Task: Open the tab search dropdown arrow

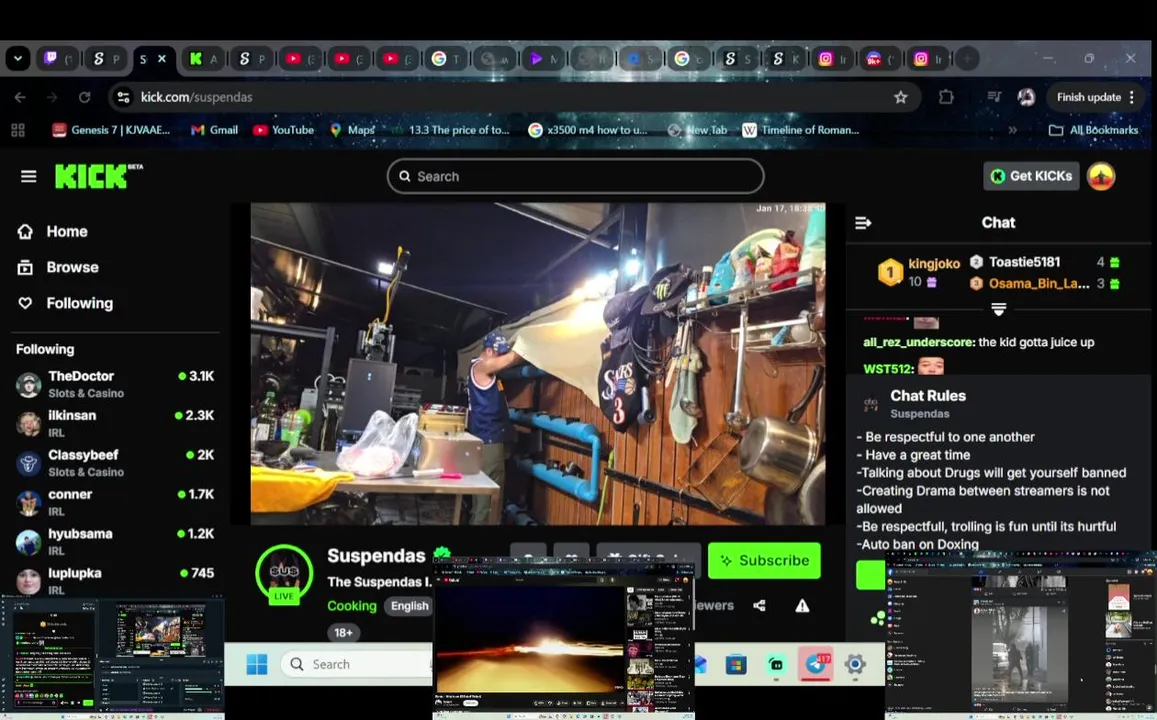Action: click(18, 58)
